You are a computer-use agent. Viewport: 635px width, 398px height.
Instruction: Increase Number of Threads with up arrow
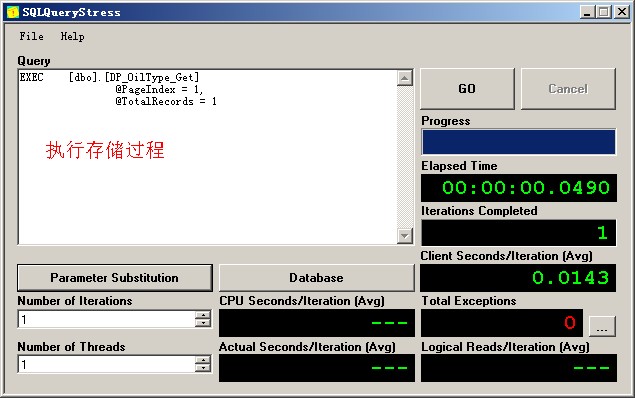point(203,360)
